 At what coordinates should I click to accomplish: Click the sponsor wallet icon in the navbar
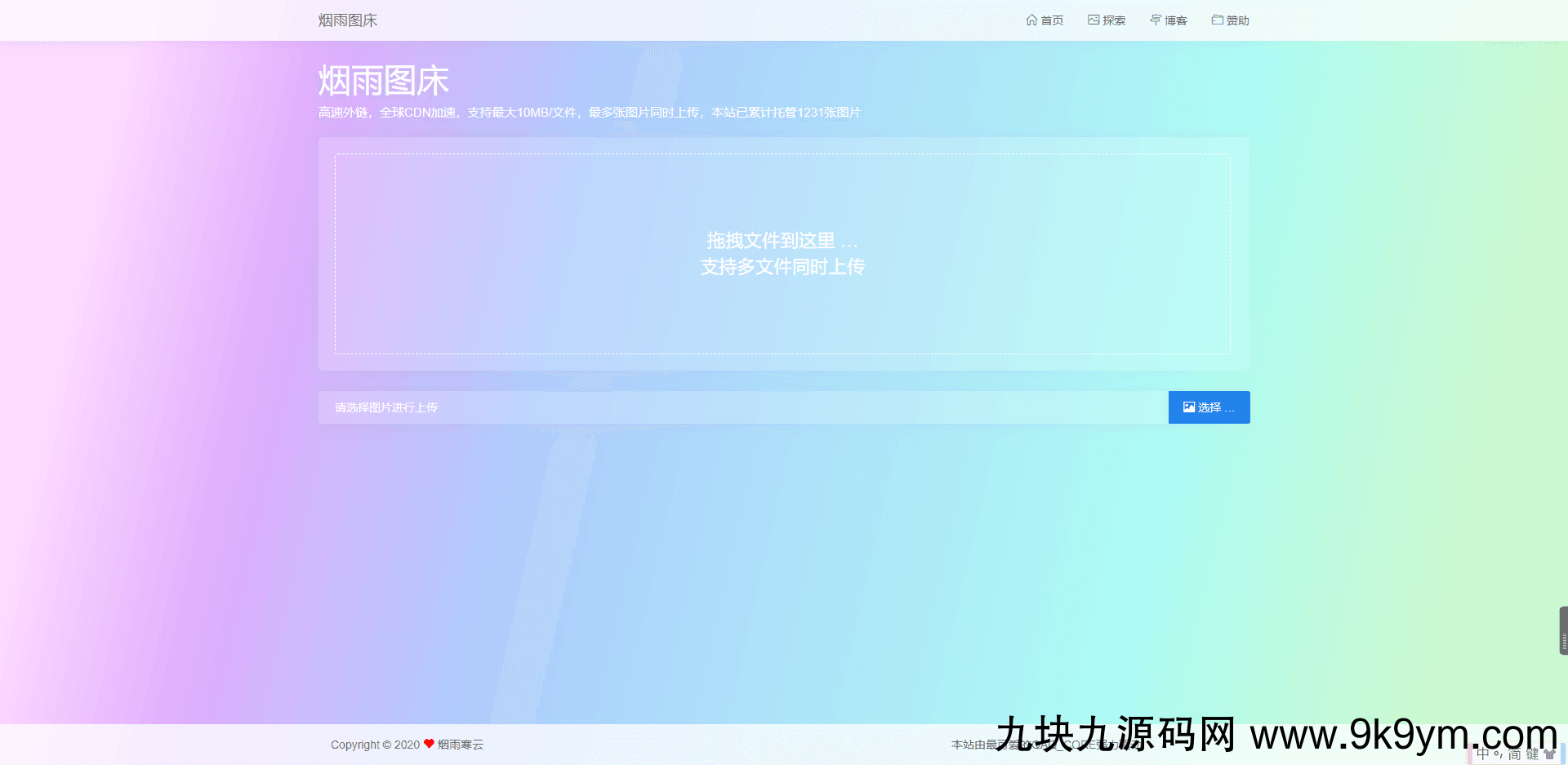(1218, 20)
